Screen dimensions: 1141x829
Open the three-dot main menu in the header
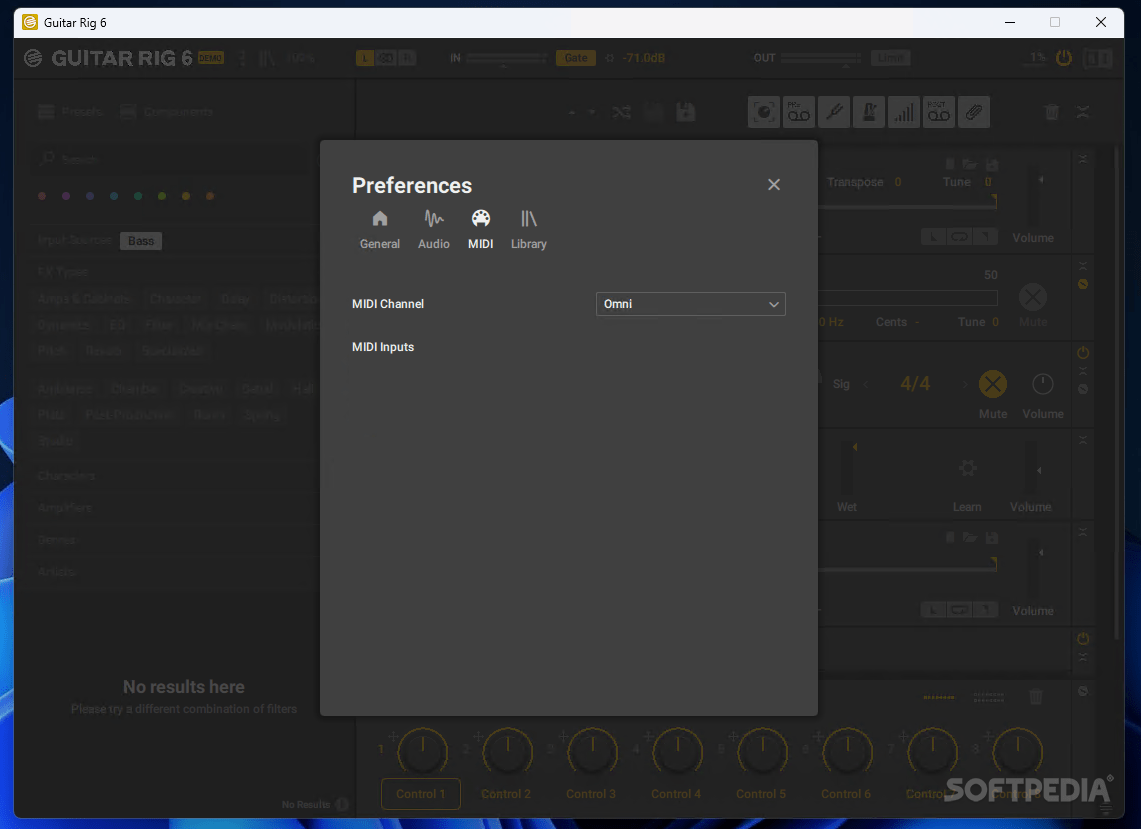point(243,58)
